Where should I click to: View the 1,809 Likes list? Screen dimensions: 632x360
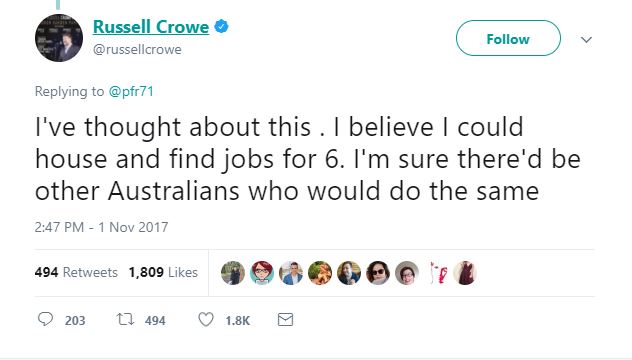pos(163,273)
